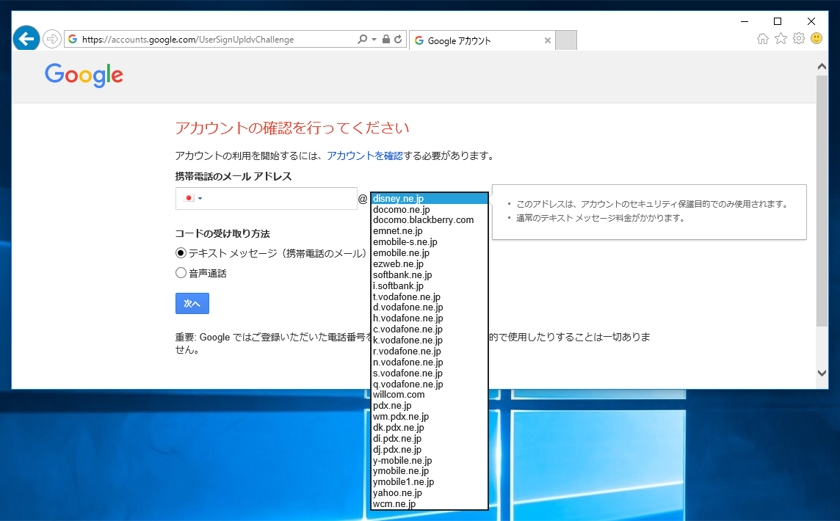The height and width of the screenshot is (521, 840).
Task: Pick k.vodafone.ne.jp from the list
Action: [x=429, y=340]
